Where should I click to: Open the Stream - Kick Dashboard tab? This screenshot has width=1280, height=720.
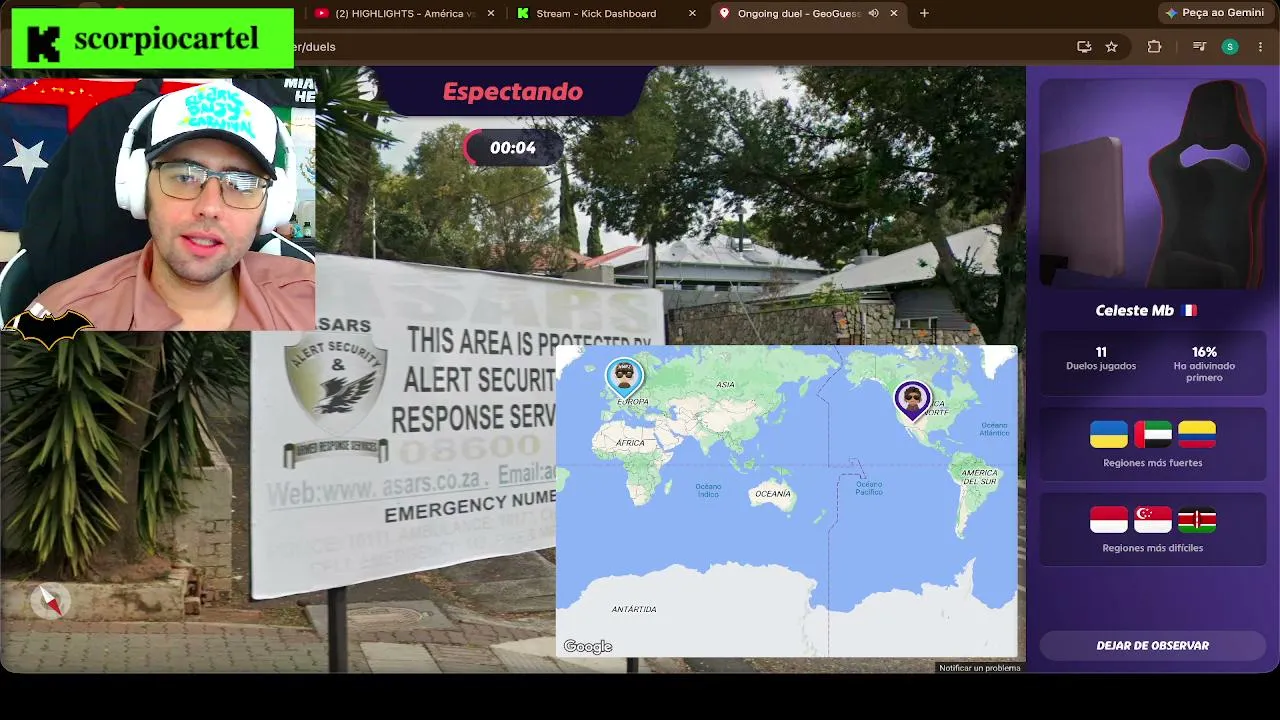(606, 13)
